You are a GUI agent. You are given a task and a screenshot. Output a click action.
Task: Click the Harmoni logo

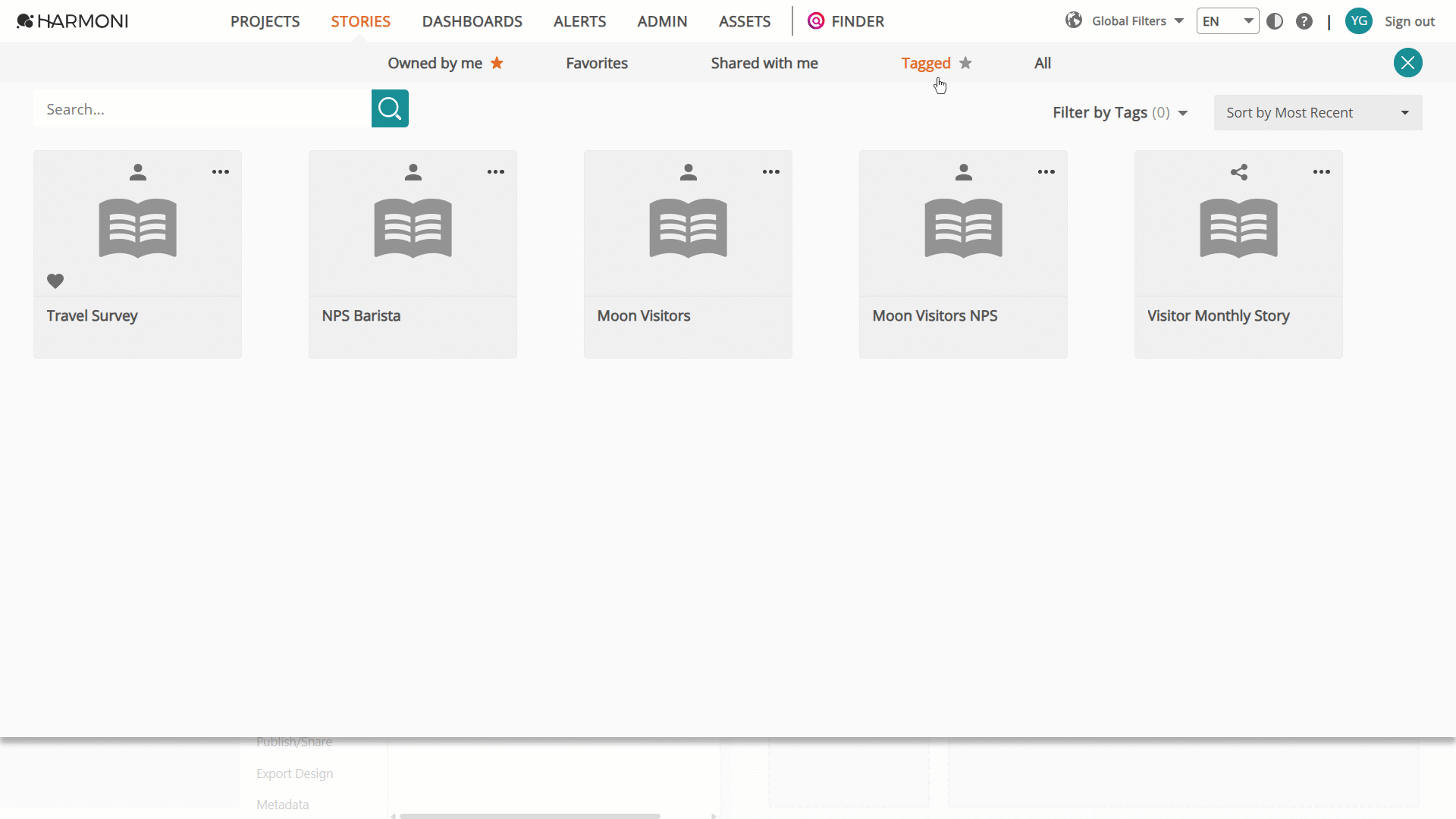point(73,21)
